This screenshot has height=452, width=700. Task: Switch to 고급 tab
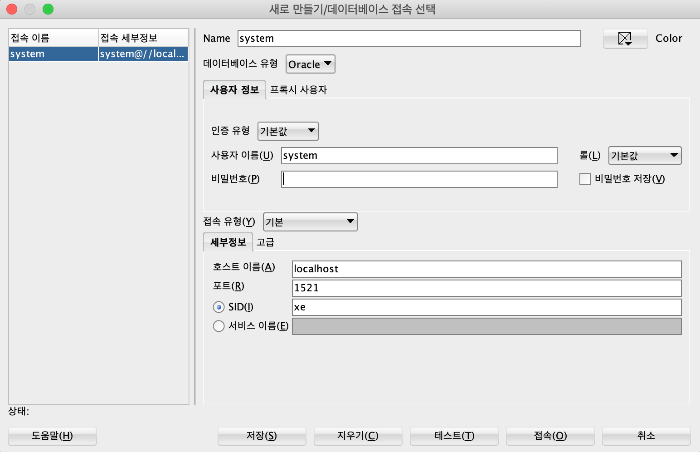[x=265, y=242]
